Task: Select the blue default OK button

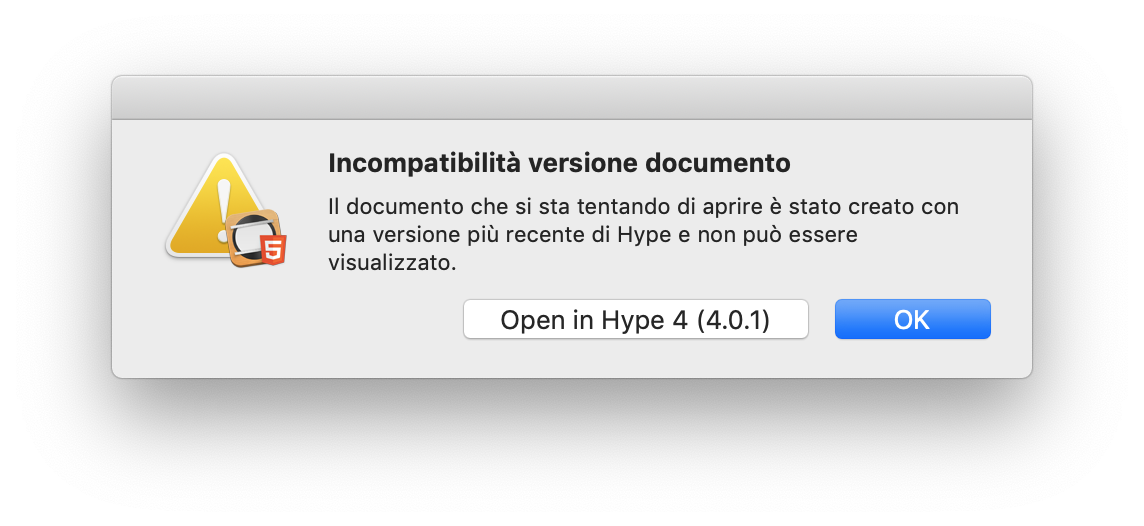Action: pos(912,319)
